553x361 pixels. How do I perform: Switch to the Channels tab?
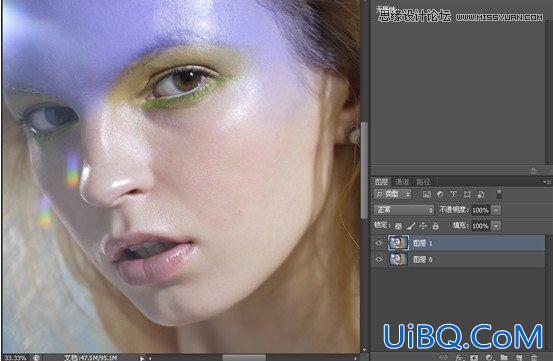[402, 182]
